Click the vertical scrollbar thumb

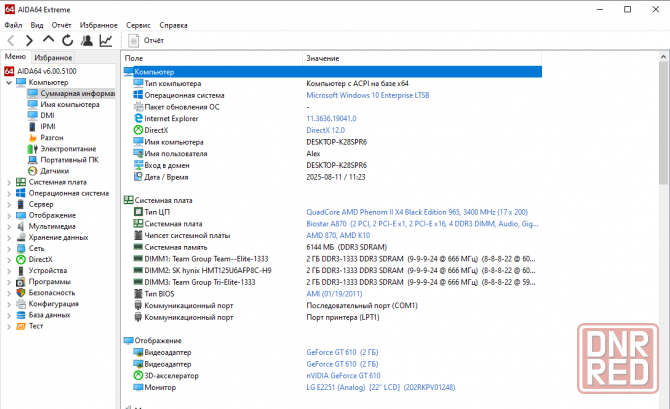coord(663,123)
